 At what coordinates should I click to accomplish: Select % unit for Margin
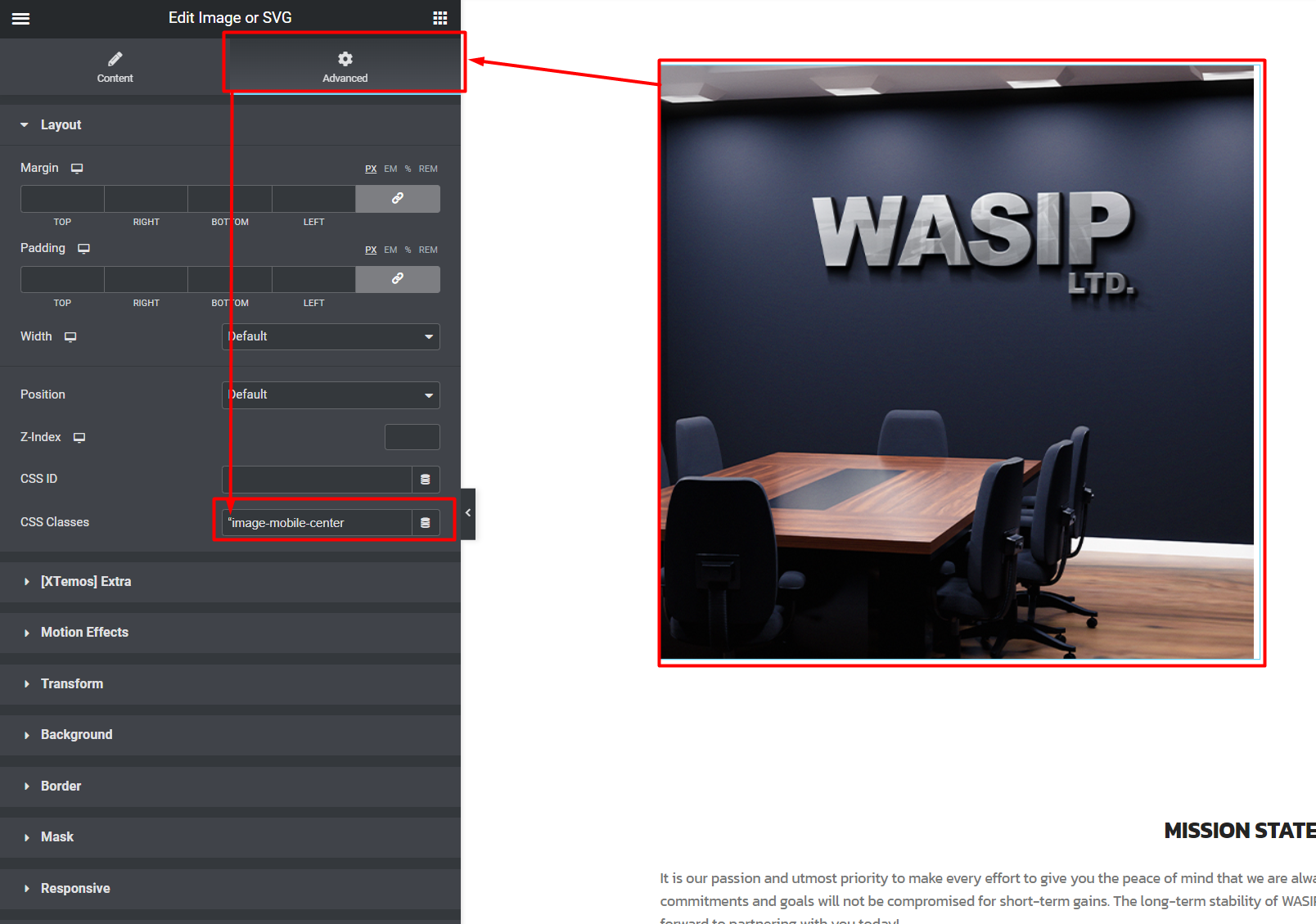pos(408,169)
